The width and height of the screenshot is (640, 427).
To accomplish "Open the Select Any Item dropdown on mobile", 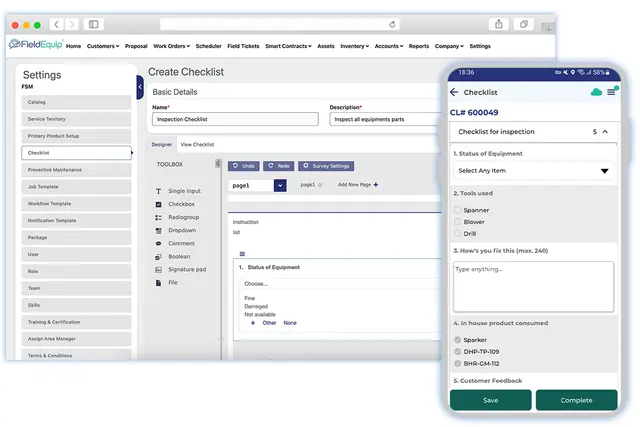I will [x=533, y=171].
